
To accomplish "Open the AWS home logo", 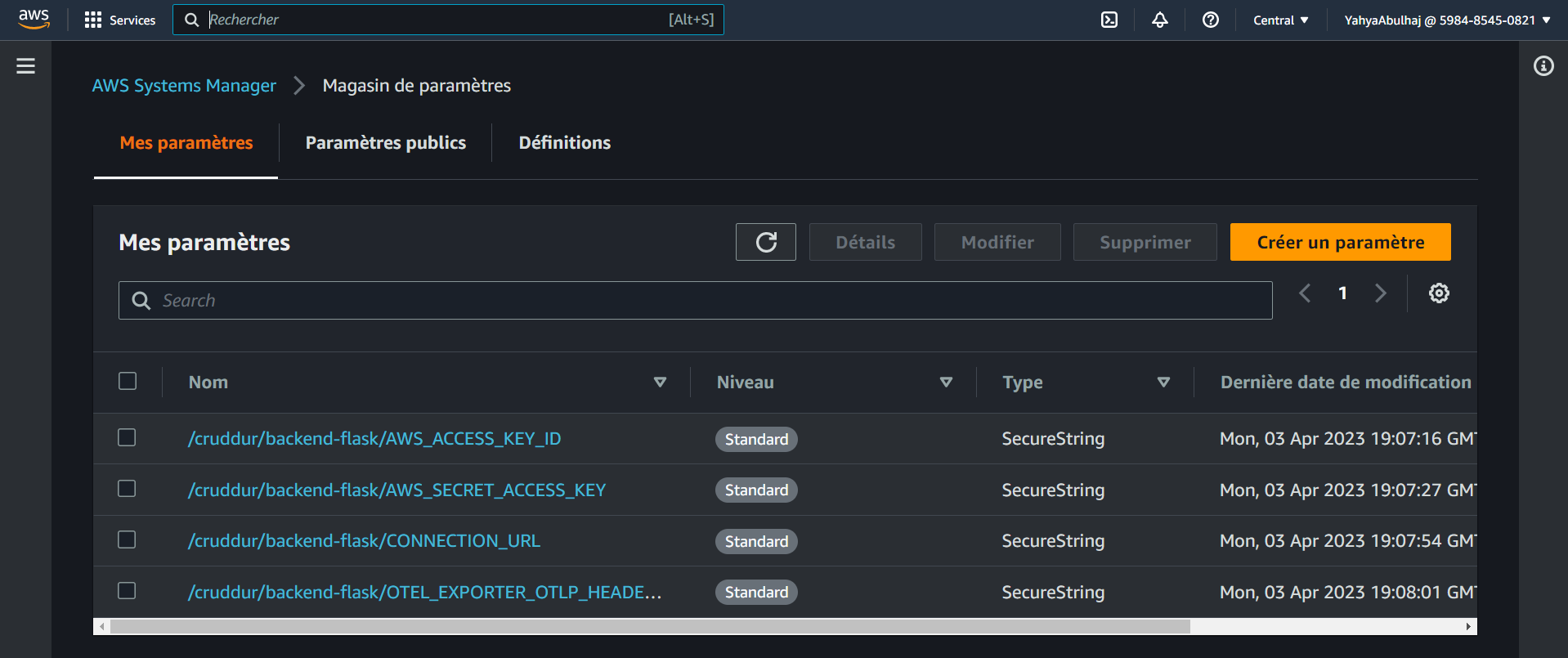I will pyautogui.click(x=34, y=20).
